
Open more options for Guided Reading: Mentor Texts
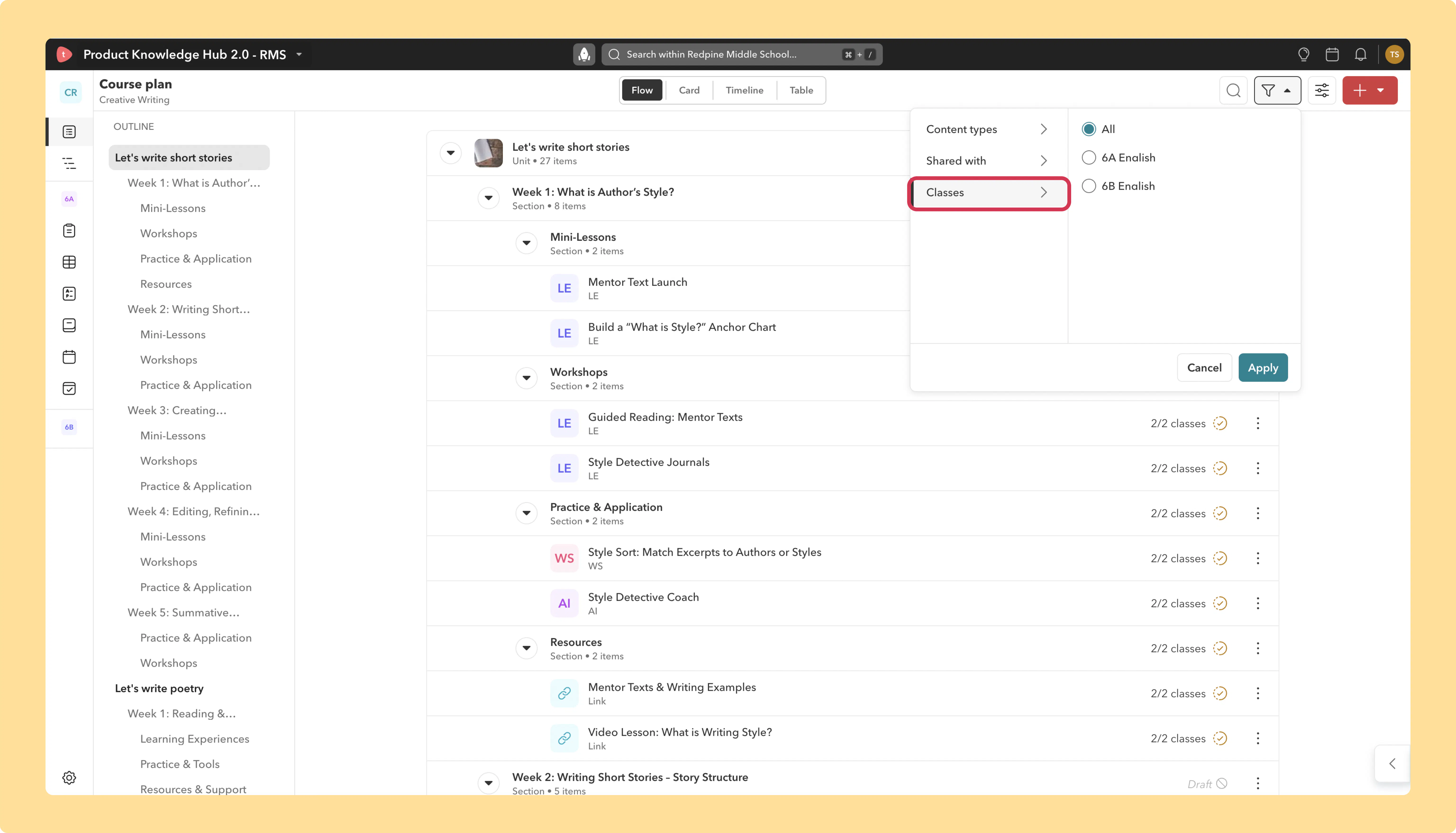click(x=1257, y=423)
